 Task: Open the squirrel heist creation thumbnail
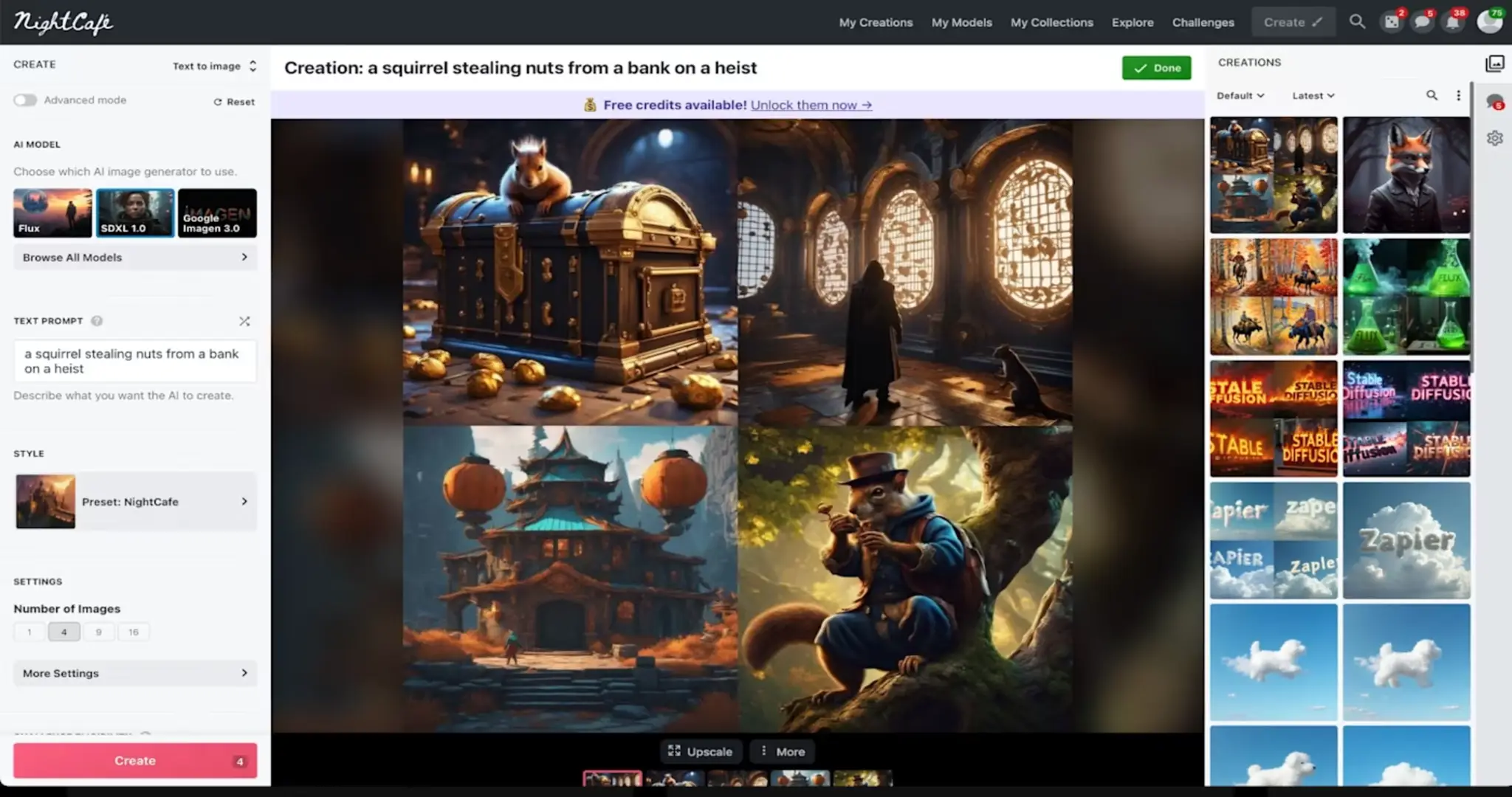1274,175
